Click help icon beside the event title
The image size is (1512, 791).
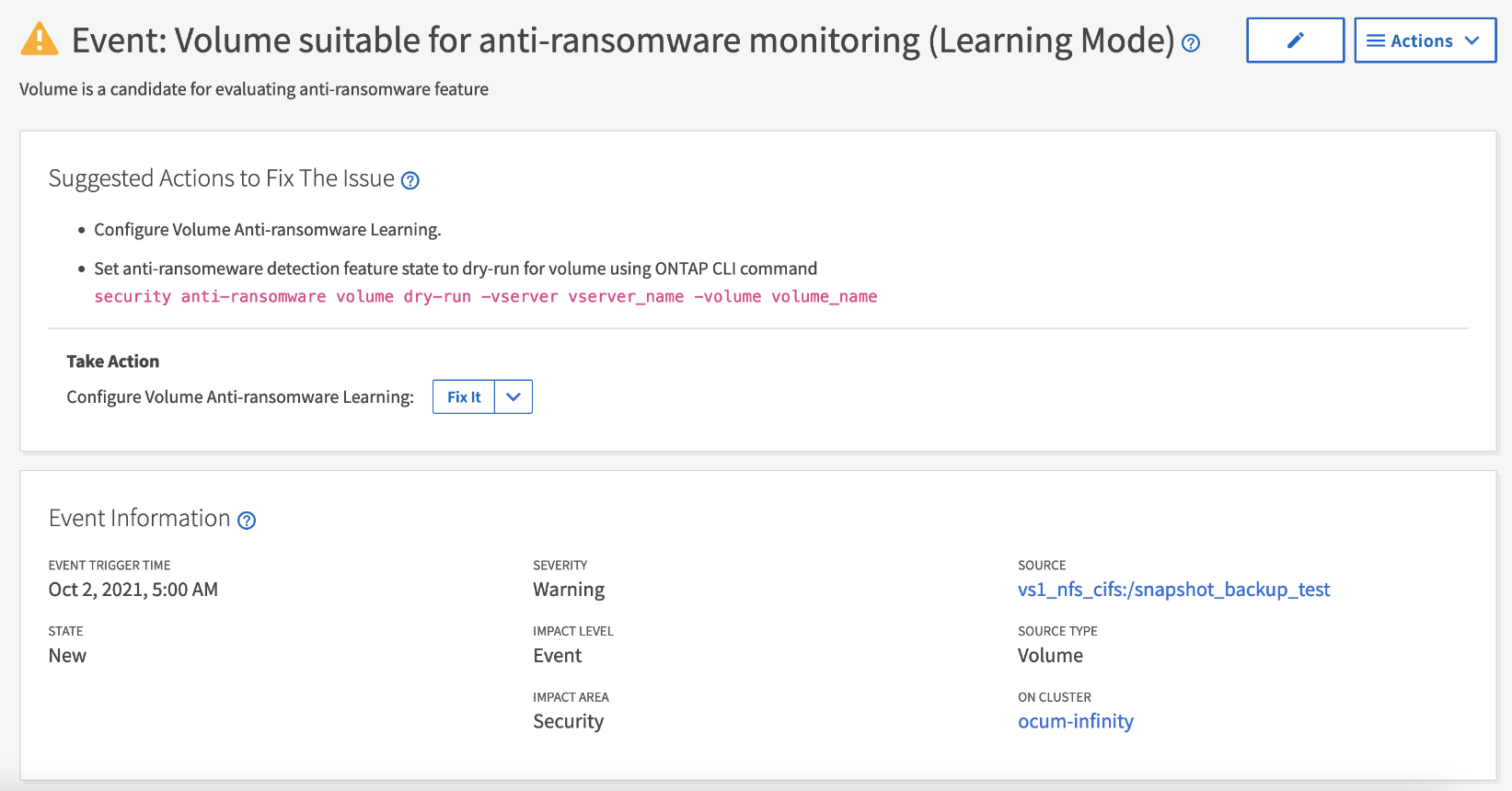point(1191,43)
